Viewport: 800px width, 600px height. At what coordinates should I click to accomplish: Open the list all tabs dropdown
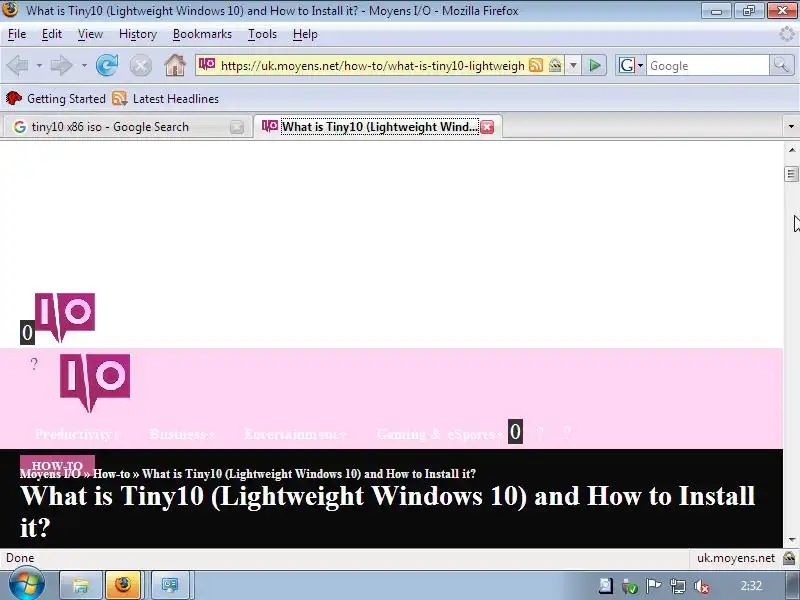[791, 126]
